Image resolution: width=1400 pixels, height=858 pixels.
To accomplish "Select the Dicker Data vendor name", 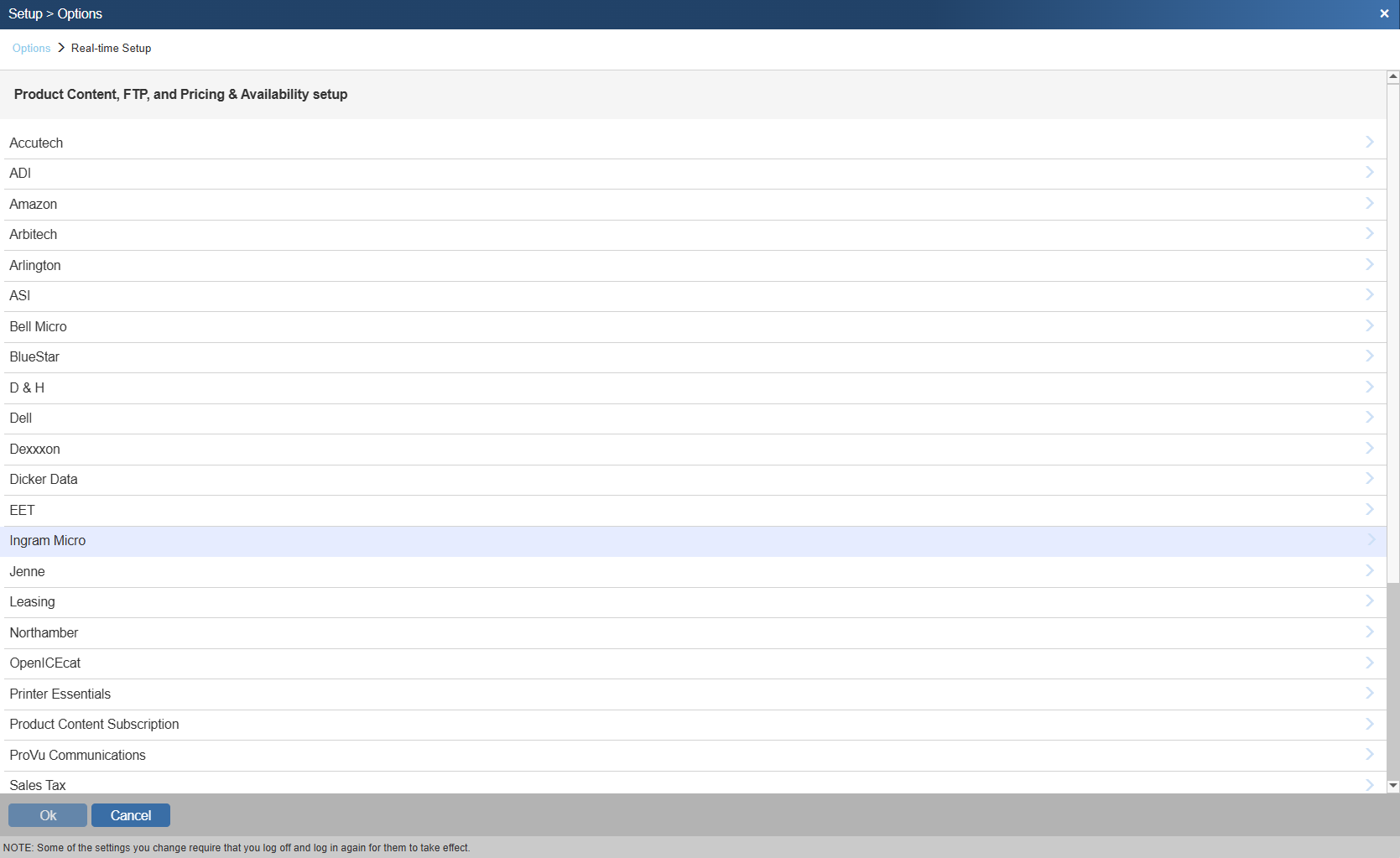I will pyautogui.click(x=44, y=479).
